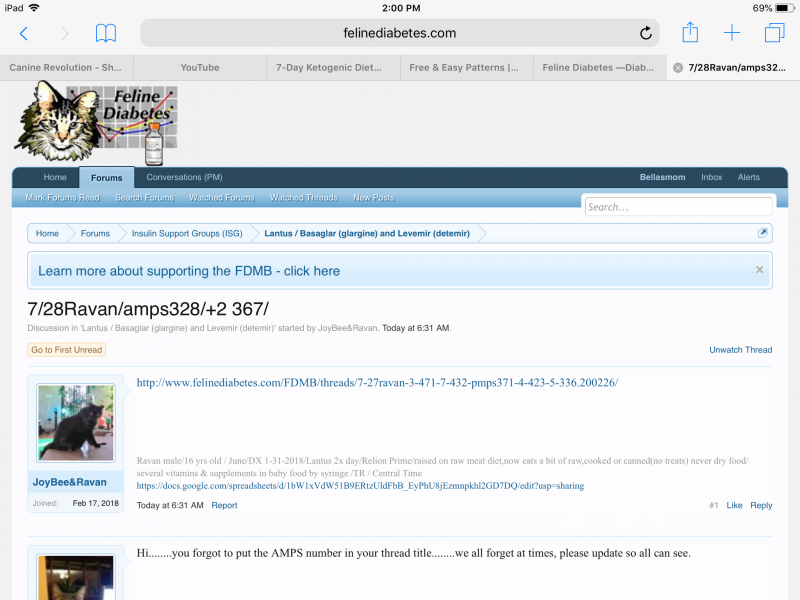
Task: Open JoyBee&Ravan black cat avatar
Action: (76, 423)
